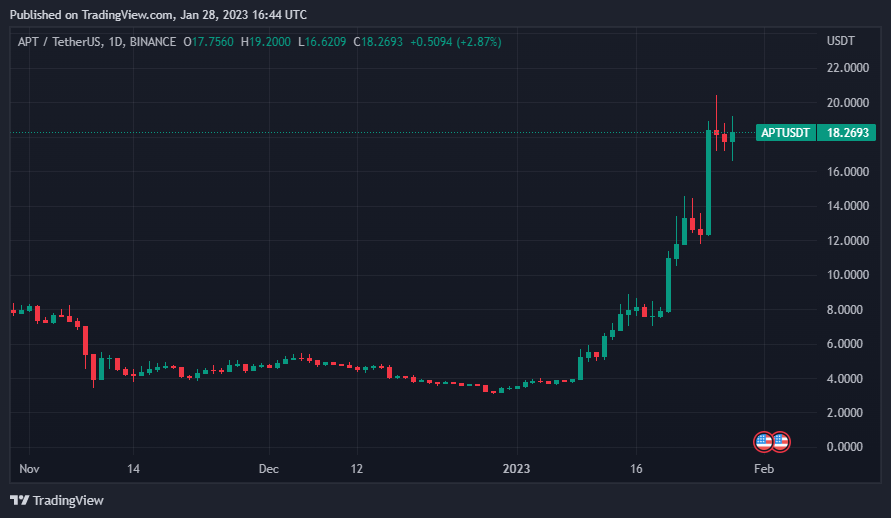Click the 12 date axis label
The width and height of the screenshot is (891, 518).
point(356,469)
